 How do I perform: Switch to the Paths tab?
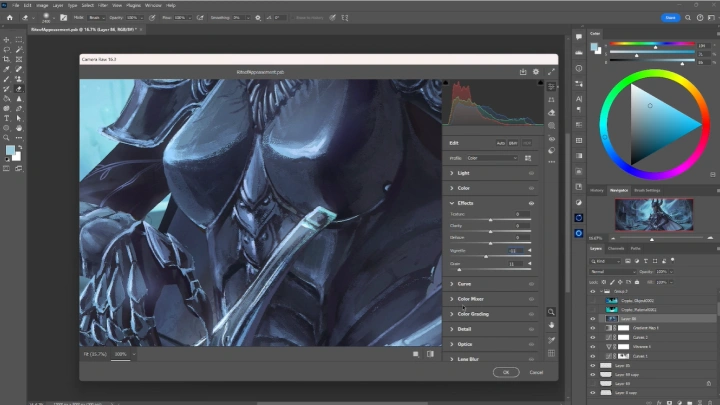point(636,248)
